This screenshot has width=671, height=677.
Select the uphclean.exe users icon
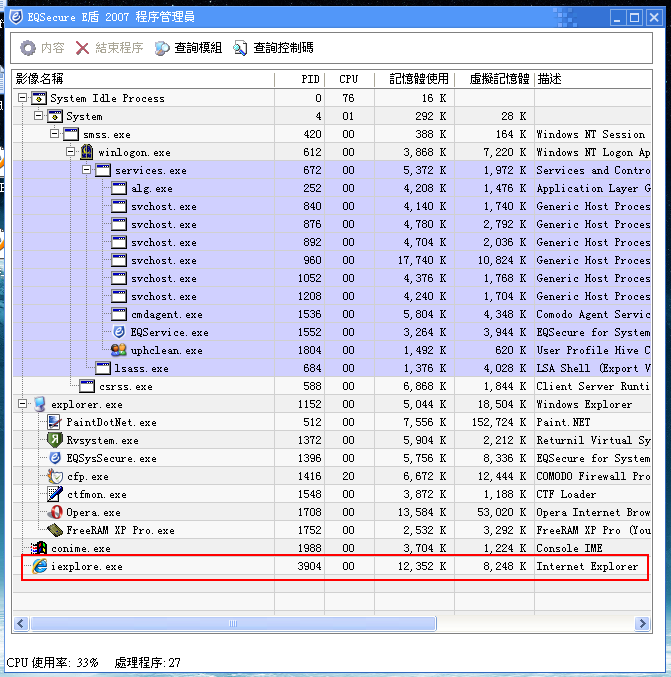click(119, 350)
